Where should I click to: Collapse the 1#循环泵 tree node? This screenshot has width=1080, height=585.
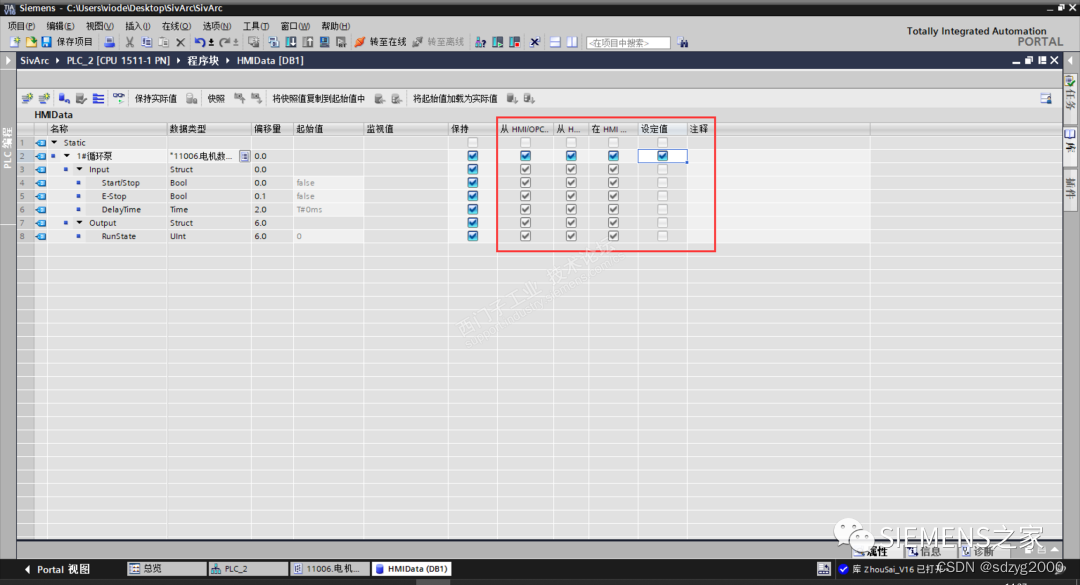tap(67, 156)
